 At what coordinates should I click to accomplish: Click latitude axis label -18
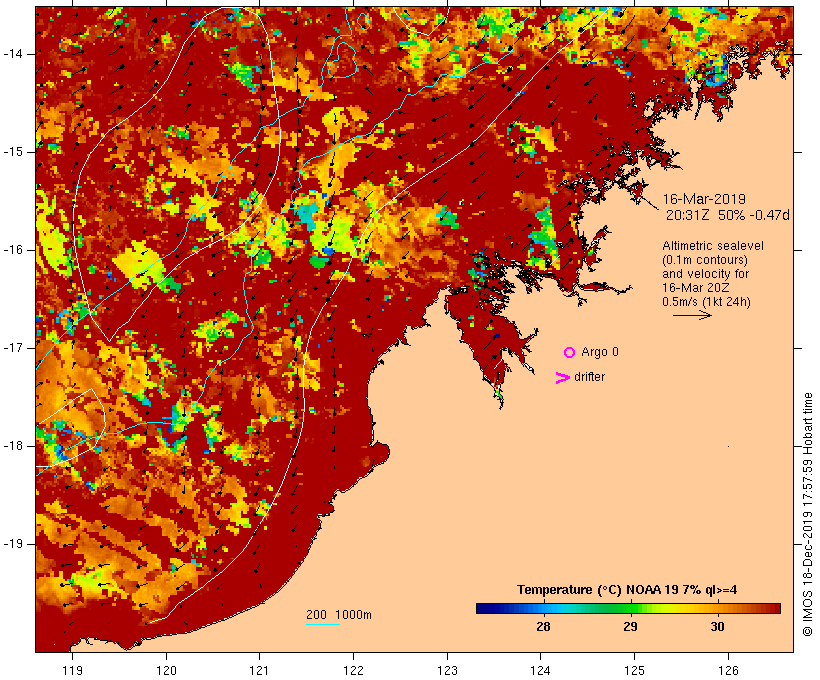coord(13,446)
